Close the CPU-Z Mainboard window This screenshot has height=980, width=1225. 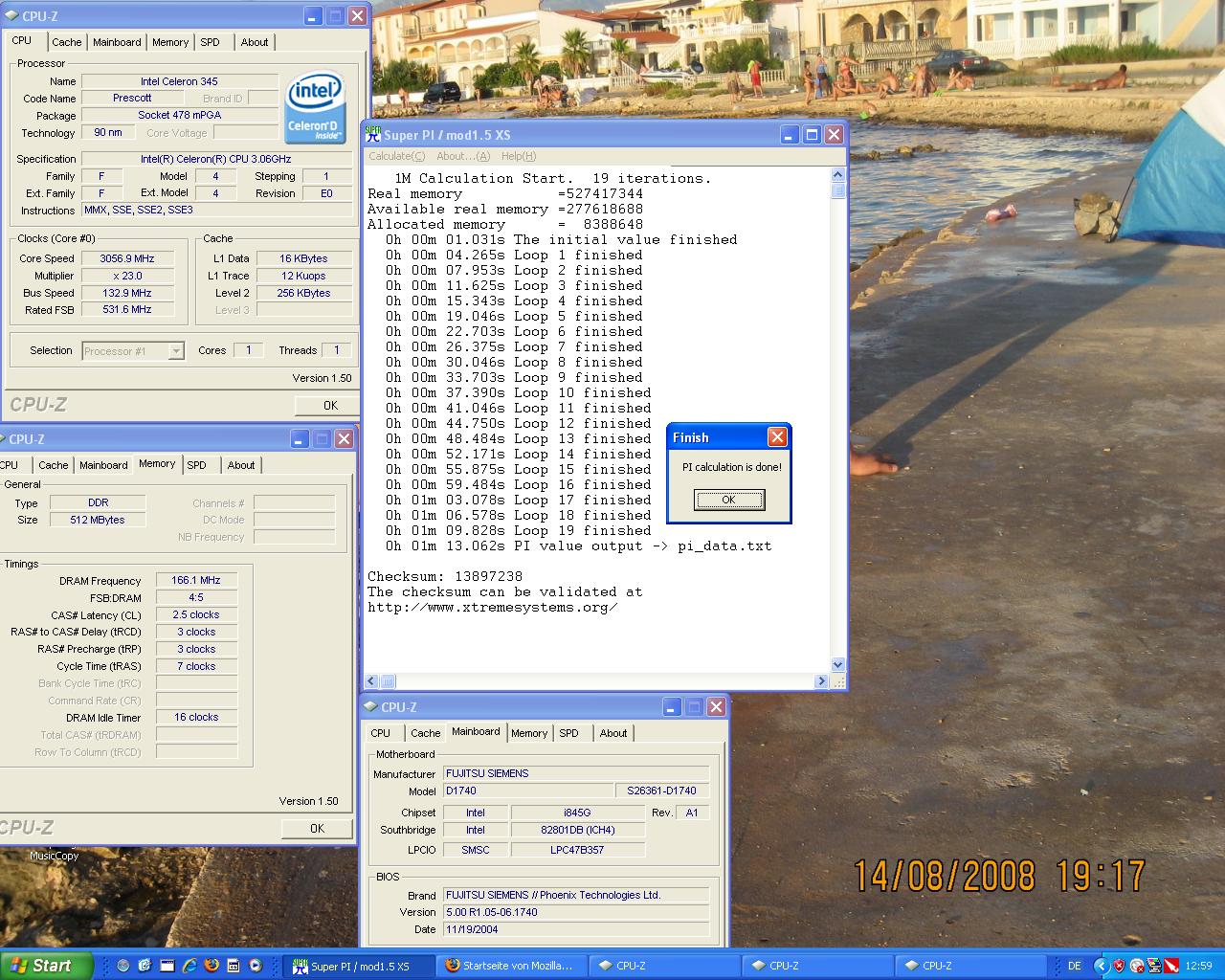[x=715, y=707]
